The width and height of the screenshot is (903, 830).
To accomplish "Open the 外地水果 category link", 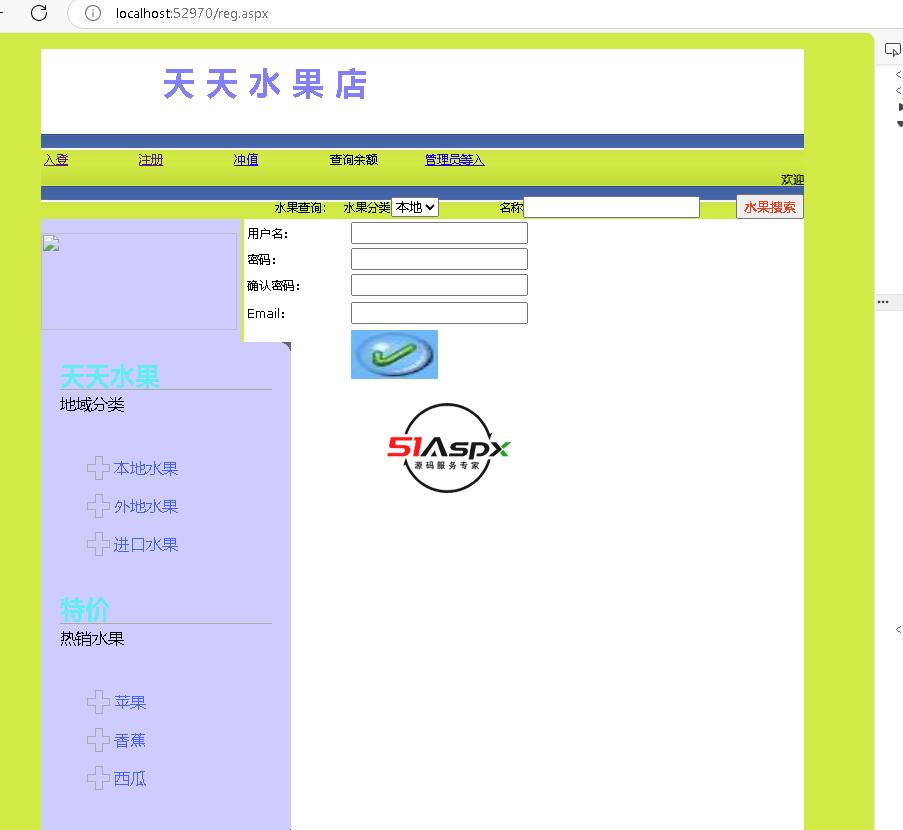I will coord(146,506).
